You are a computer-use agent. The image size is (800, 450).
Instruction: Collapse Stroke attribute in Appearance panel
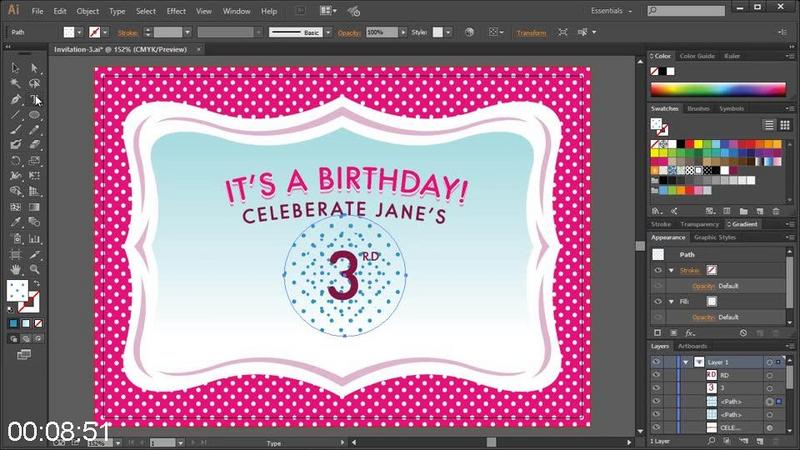point(671,270)
